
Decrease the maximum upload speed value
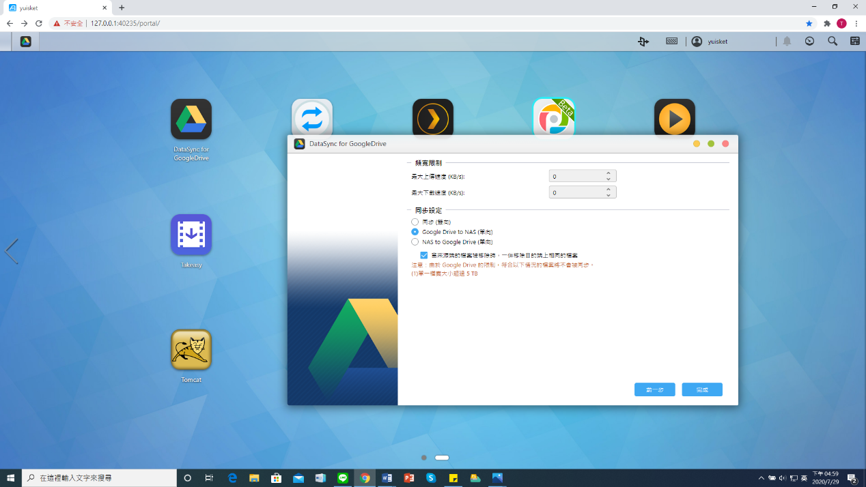(x=608, y=179)
